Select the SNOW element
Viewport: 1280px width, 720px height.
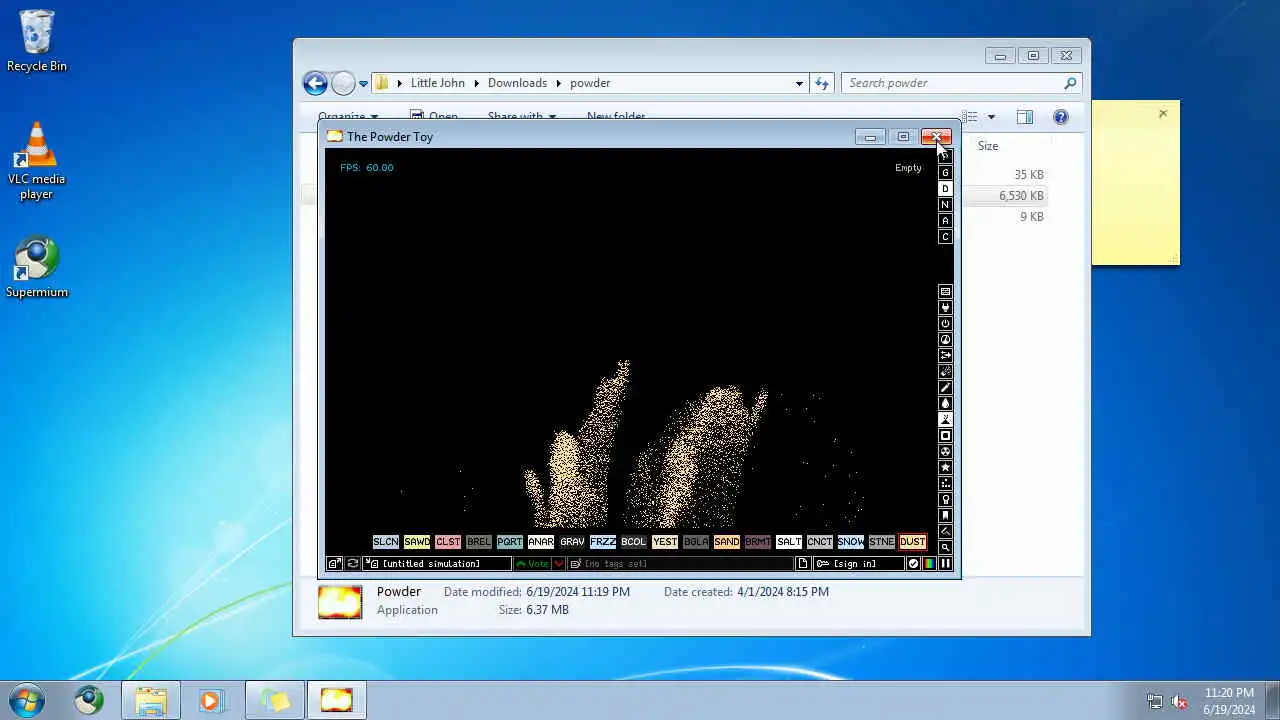(851, 542)
